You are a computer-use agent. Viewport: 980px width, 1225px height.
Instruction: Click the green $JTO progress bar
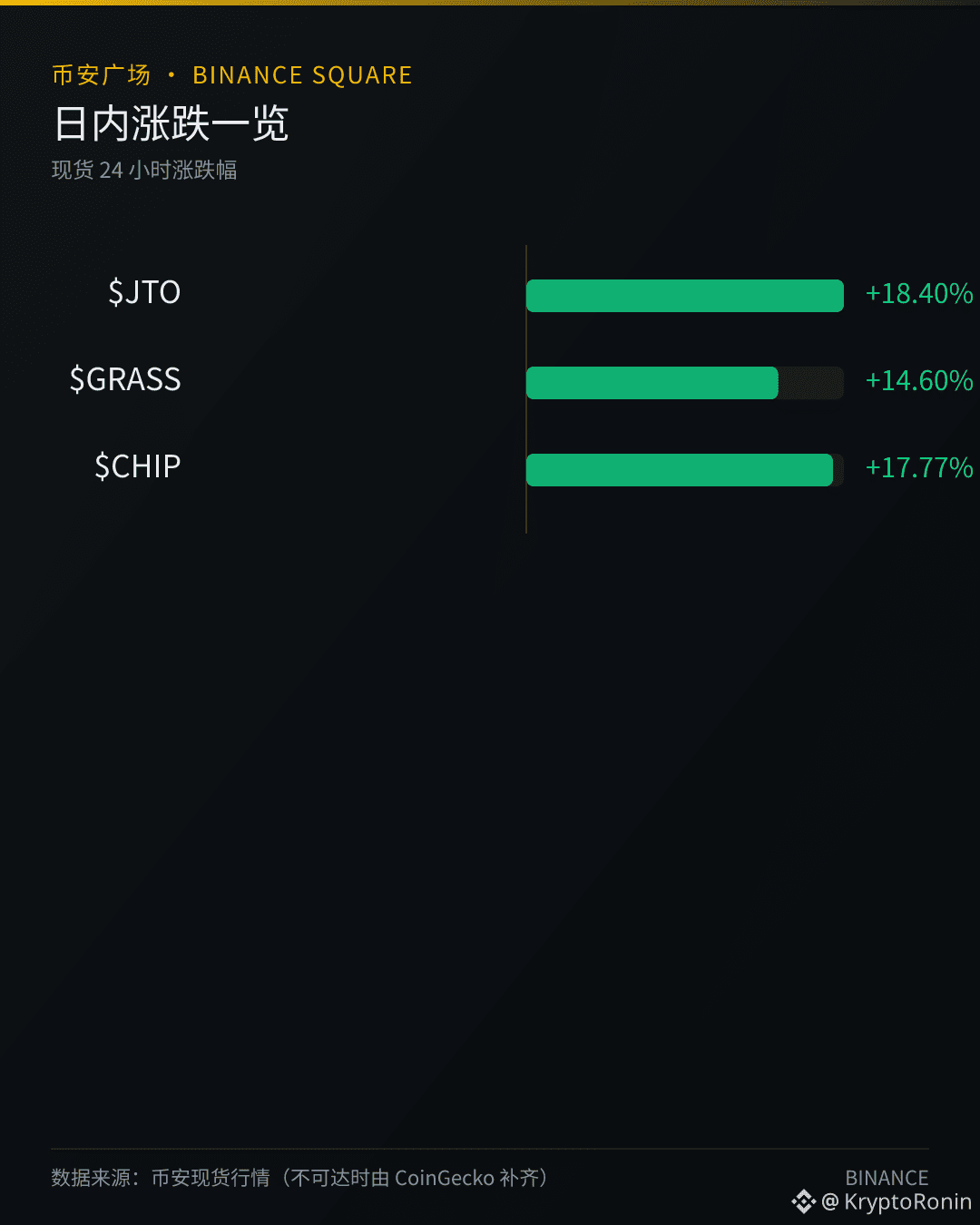(x=685, y=296)
